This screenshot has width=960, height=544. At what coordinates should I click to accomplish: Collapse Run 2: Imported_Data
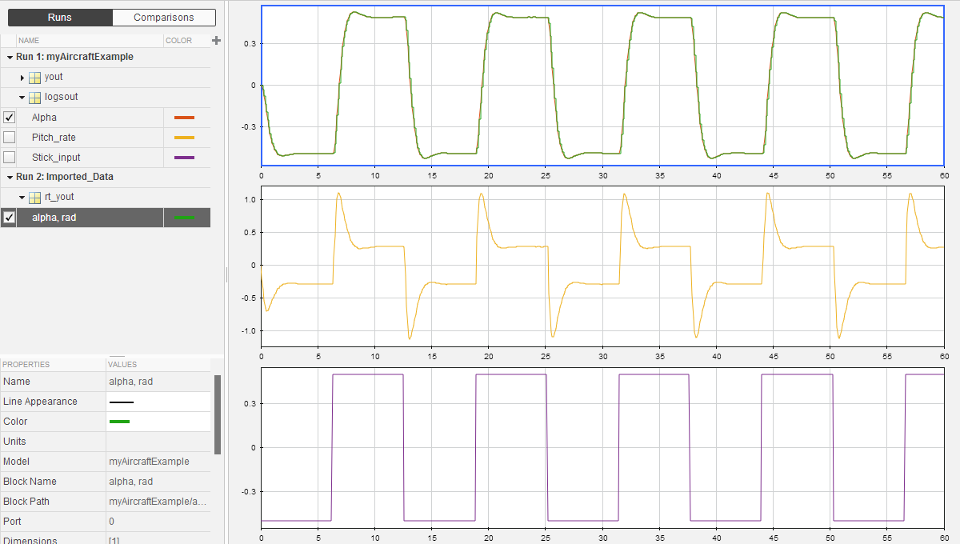coord(9,177)
